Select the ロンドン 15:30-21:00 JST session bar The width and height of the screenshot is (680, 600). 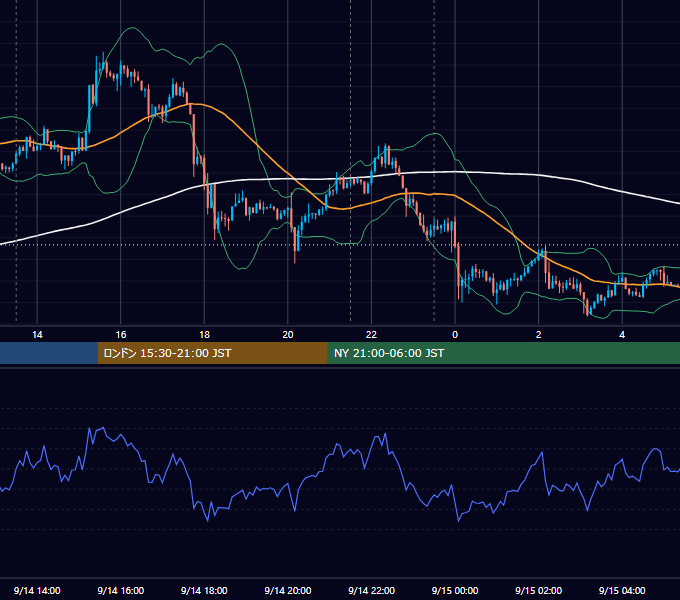pyautogui.click(x=212, y=353)
